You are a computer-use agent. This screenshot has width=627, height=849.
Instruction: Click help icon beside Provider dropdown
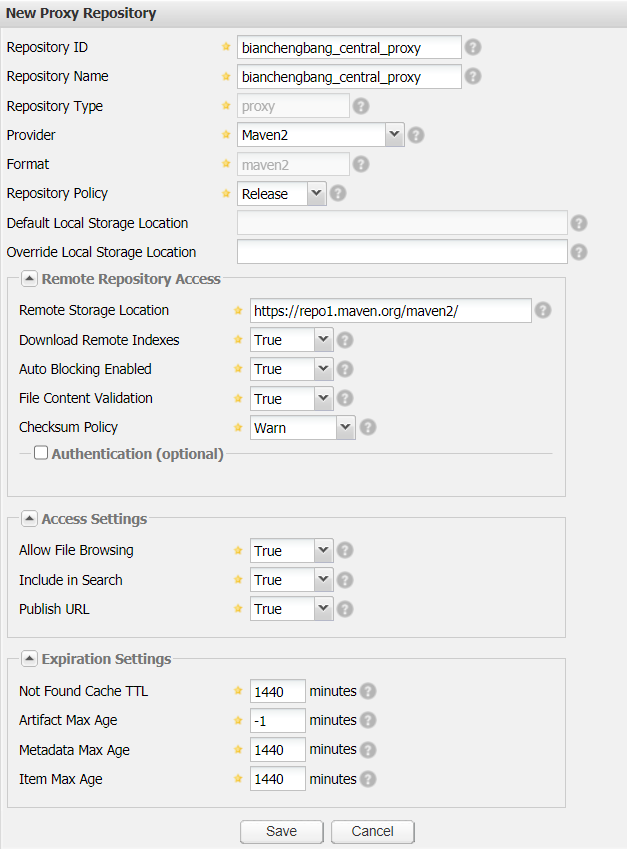click(416, 135)
